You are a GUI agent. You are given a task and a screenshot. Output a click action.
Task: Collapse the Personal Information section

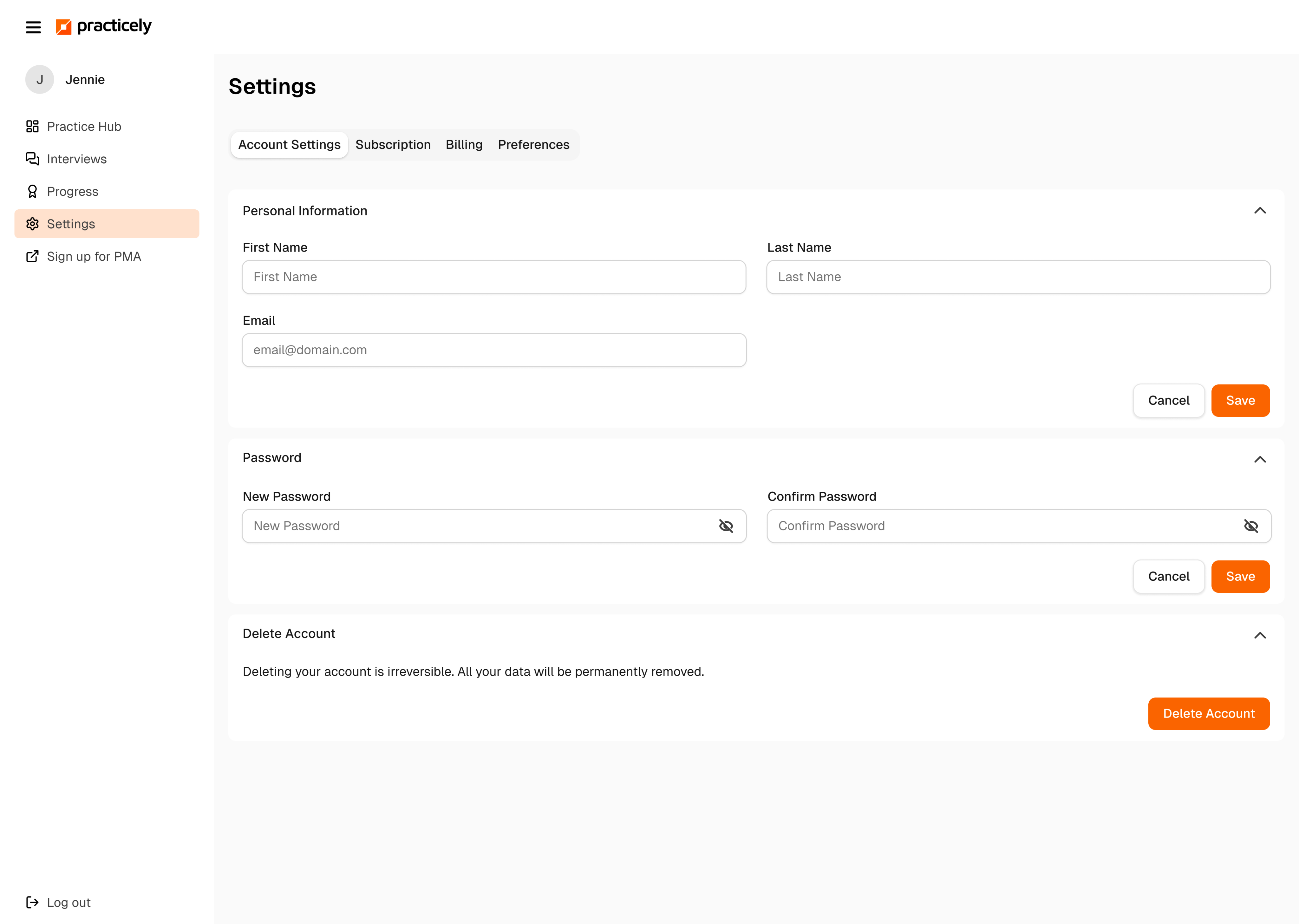click(x=1260, y=211)
